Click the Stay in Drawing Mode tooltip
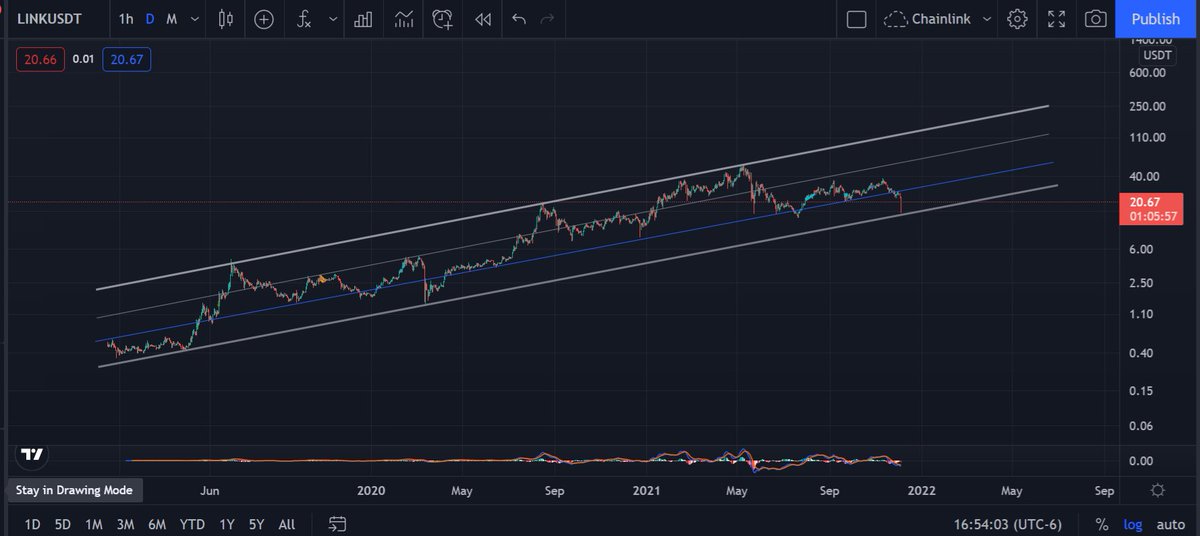Viewport: 1200px width, 536px height. [x=75, y=491]
